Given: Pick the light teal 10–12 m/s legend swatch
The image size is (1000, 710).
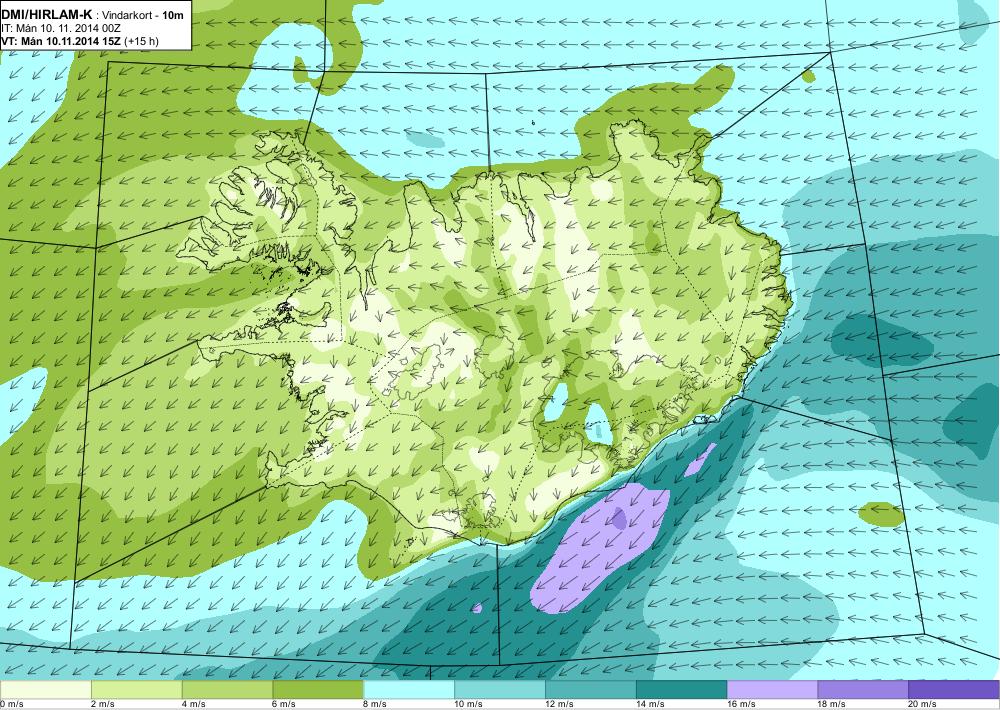Looking at the screenshot, I should pyautogui.click(x=499, y=690).
